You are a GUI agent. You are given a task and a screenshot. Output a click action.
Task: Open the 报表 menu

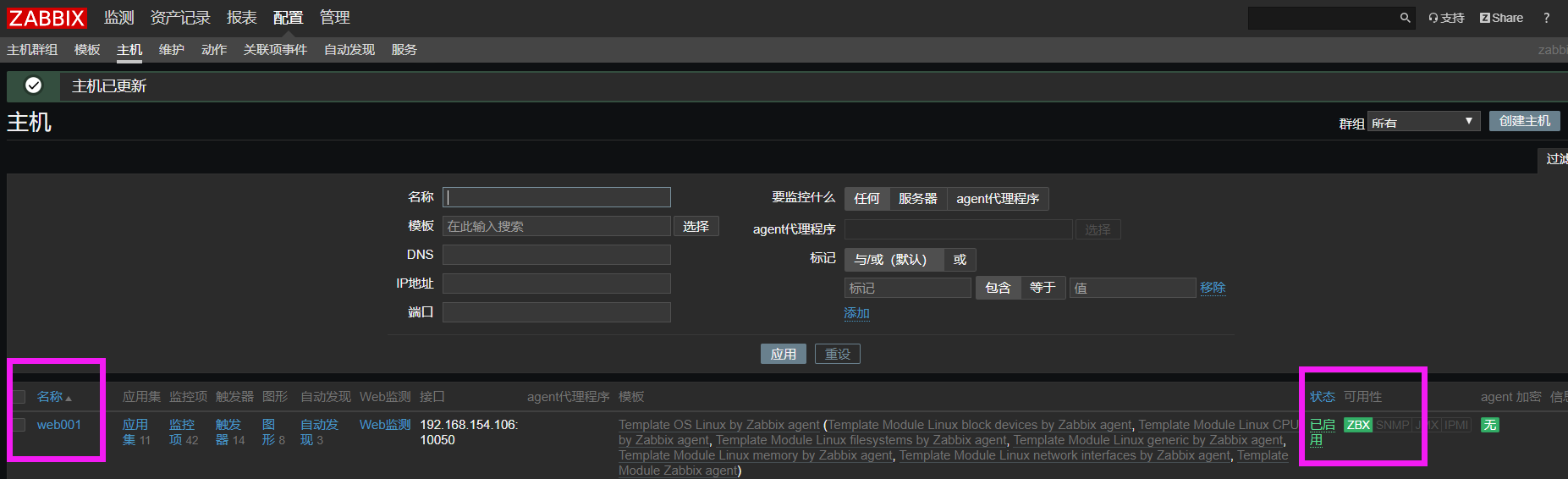(242, 18)
